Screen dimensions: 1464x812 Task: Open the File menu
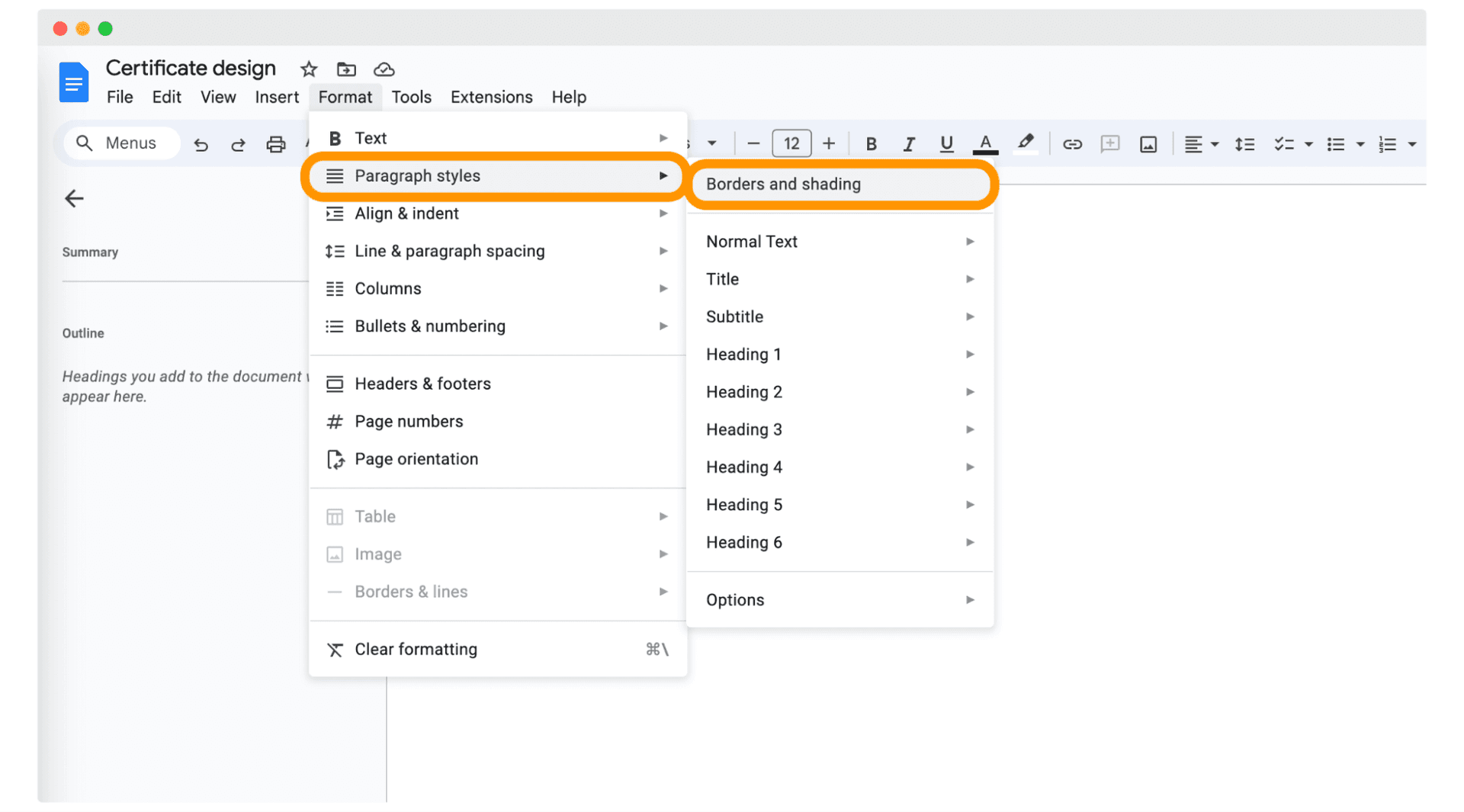click(x=120, y=98)
